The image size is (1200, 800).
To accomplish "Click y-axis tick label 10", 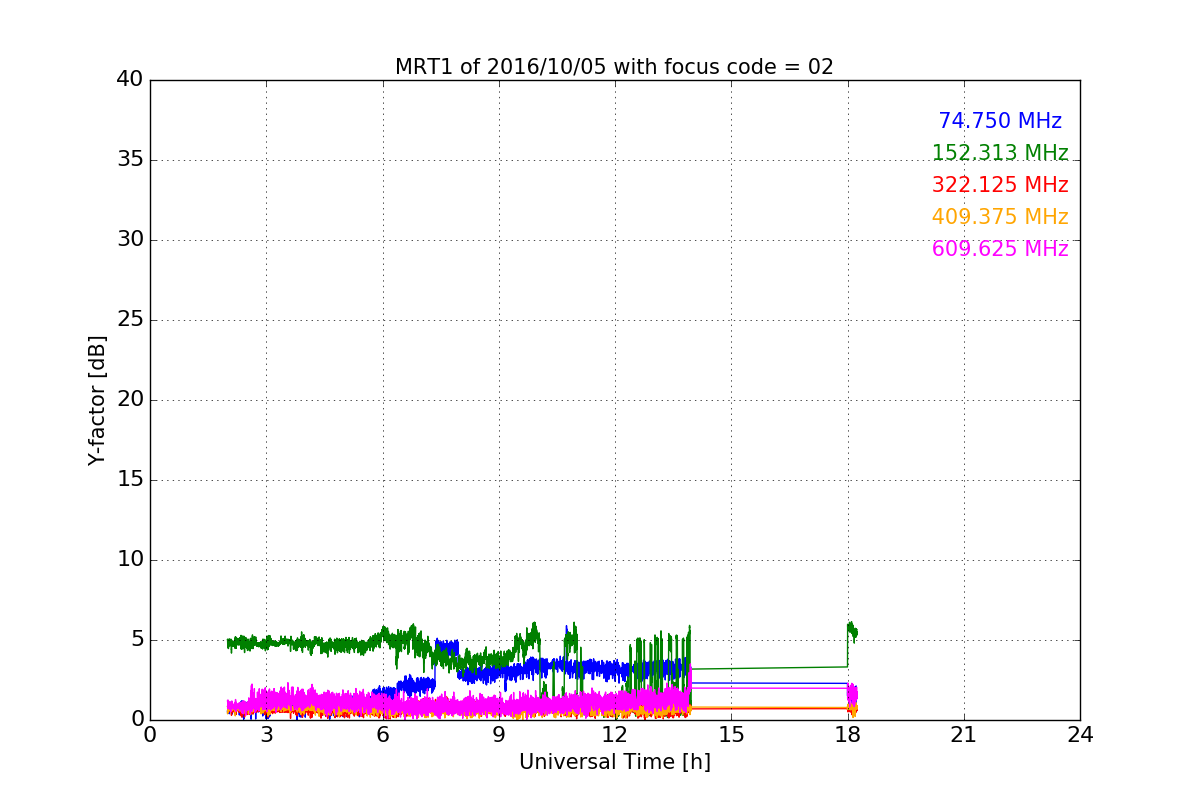I will (130, 560).
